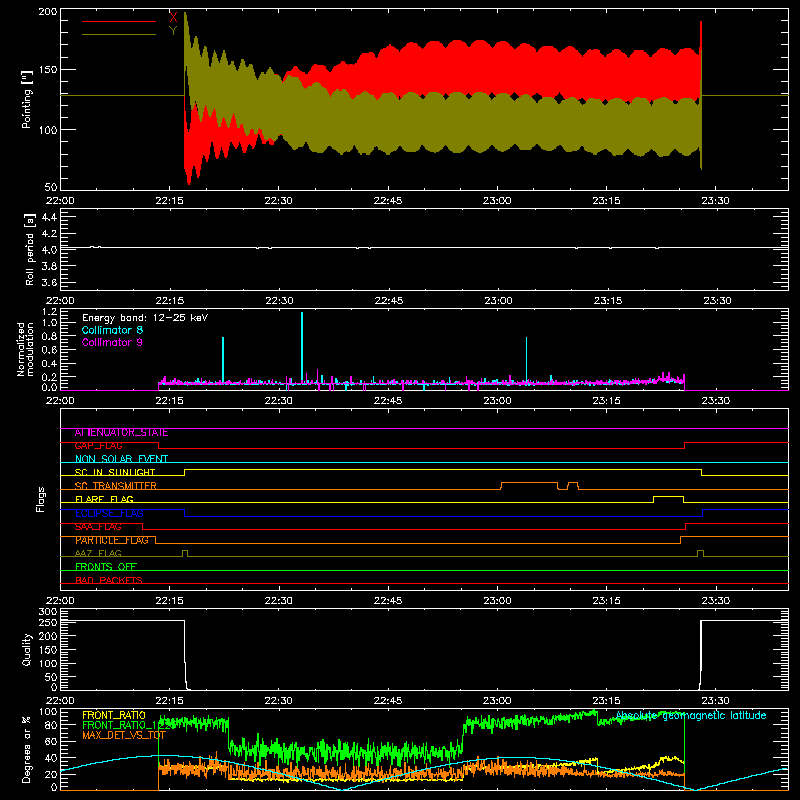Image resolution: width=800 pixels, height=800 pixels.
Task: Click the PARTICLE_FLAG label
Action: click(112, 540)
